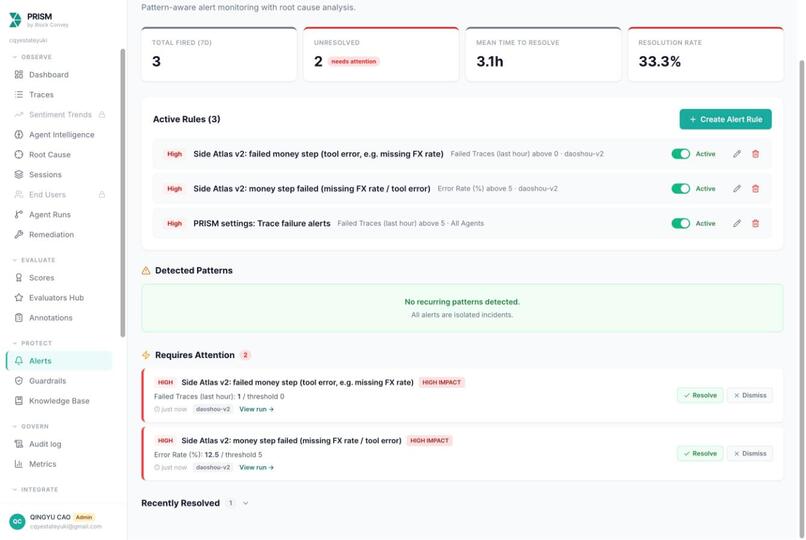Click the 'Active Rules (3)' heading
The height and width of the screenshot is (540, 806).
click(187, 119)
